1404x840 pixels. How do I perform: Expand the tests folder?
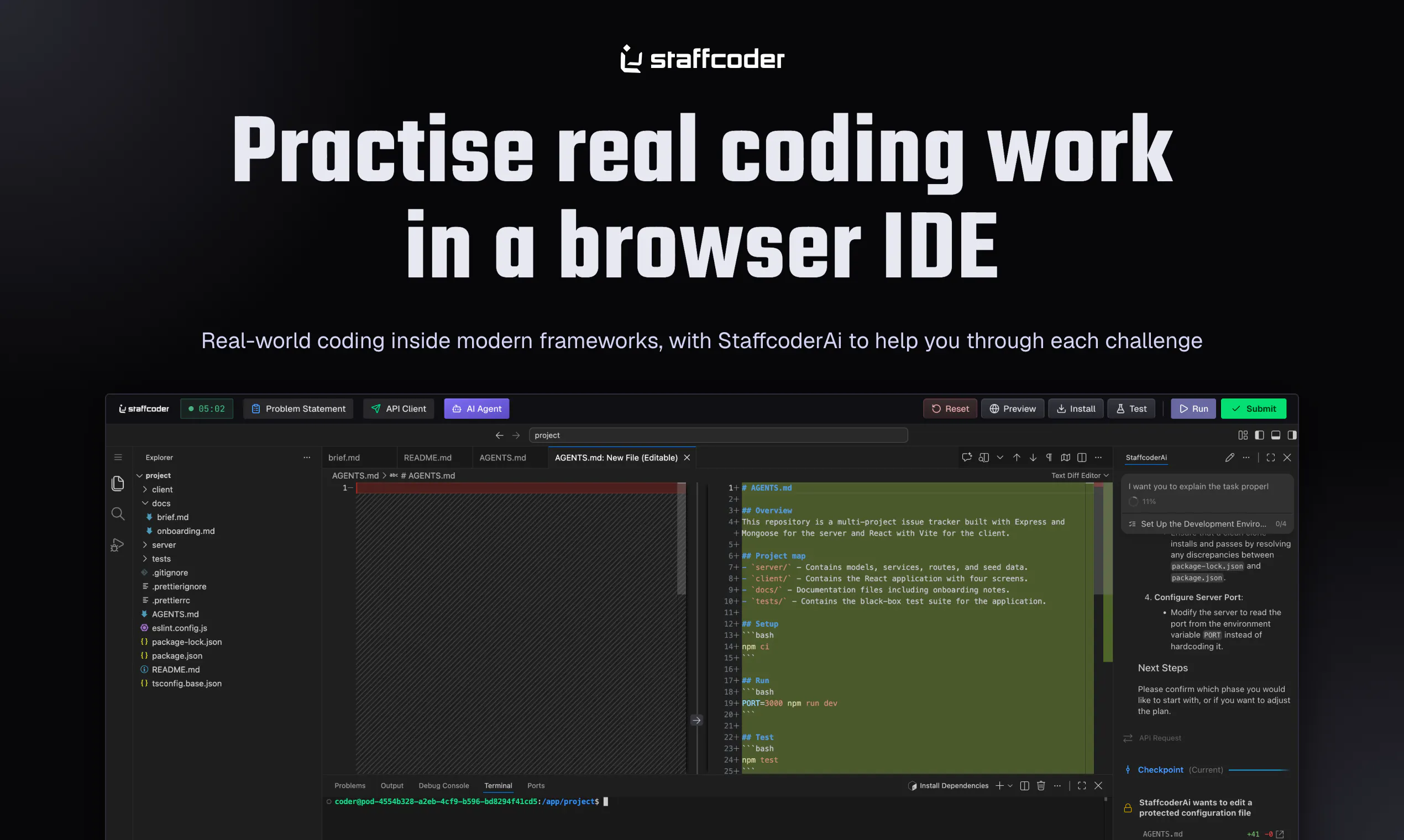[145, 559]
